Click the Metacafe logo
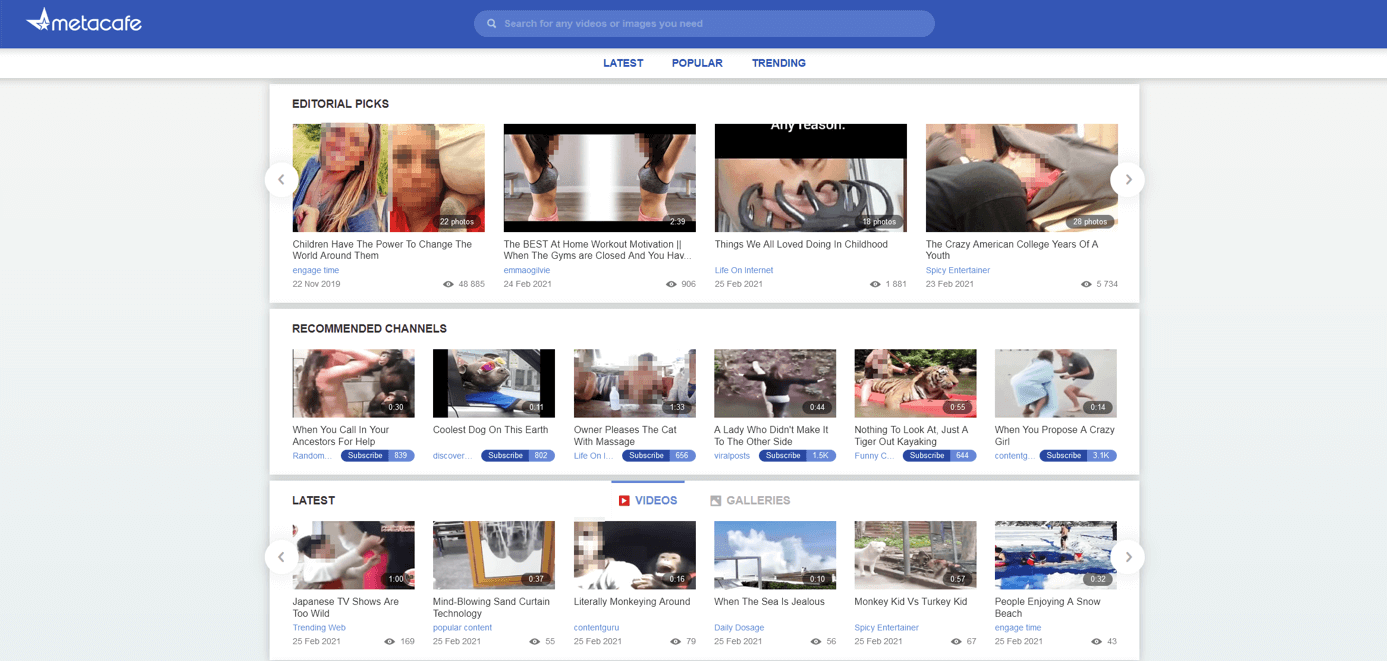The image size is (1387, 661). (84, 22)
